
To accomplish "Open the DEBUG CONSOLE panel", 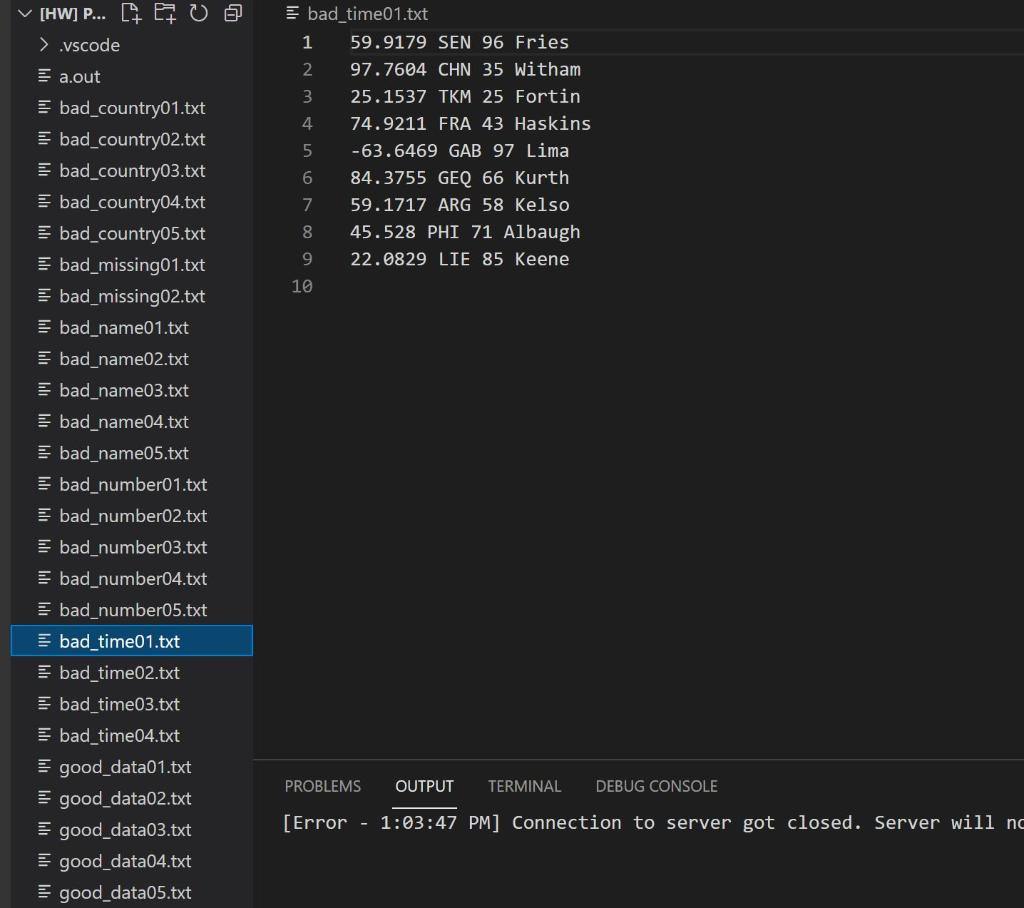I will coord(656,786).
